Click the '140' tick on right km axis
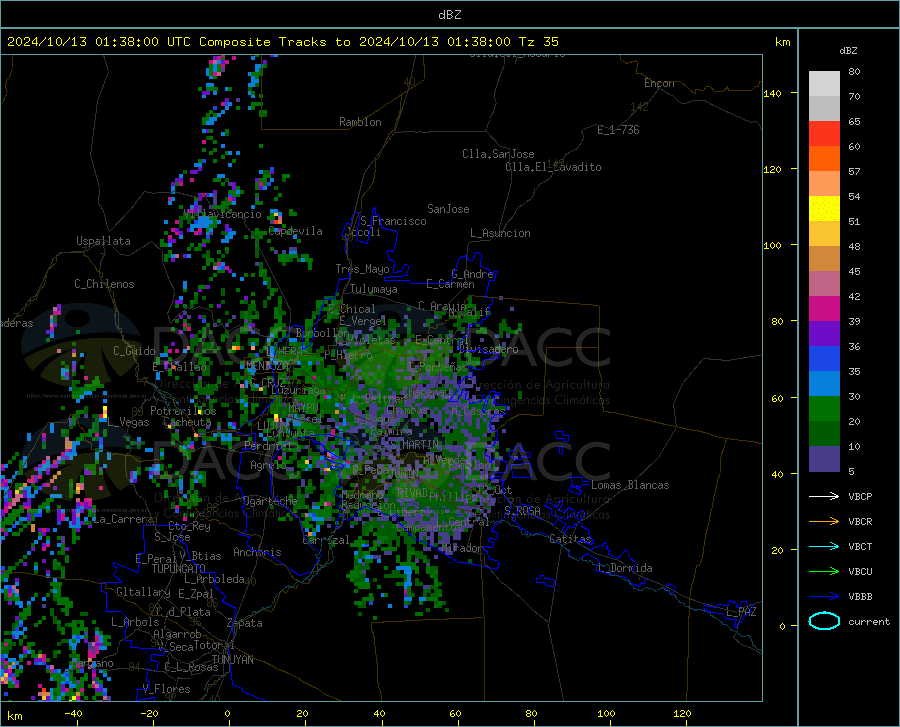 (x=772, y=93)
